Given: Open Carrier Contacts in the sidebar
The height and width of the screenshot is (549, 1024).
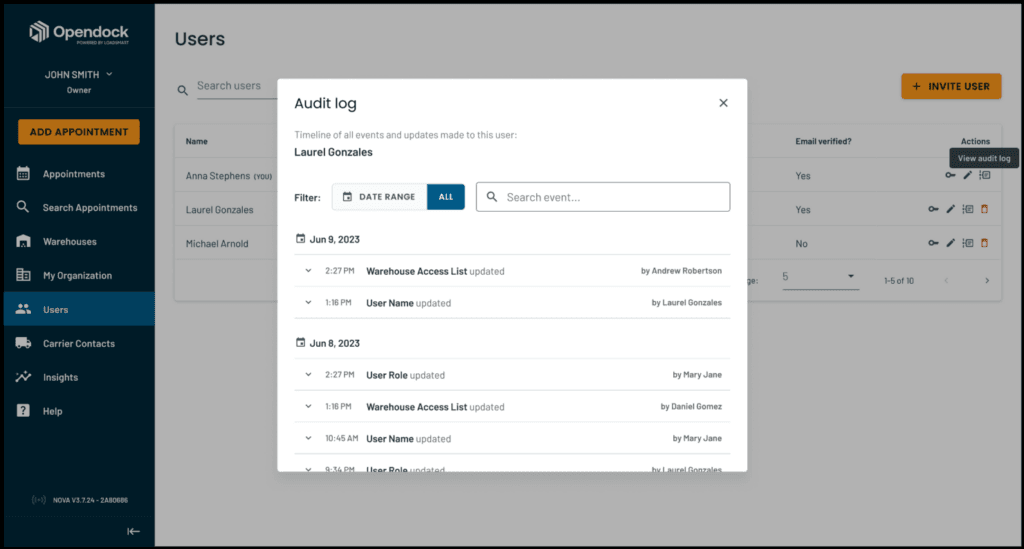Looking at the screenshot, I should click(78, 343).
